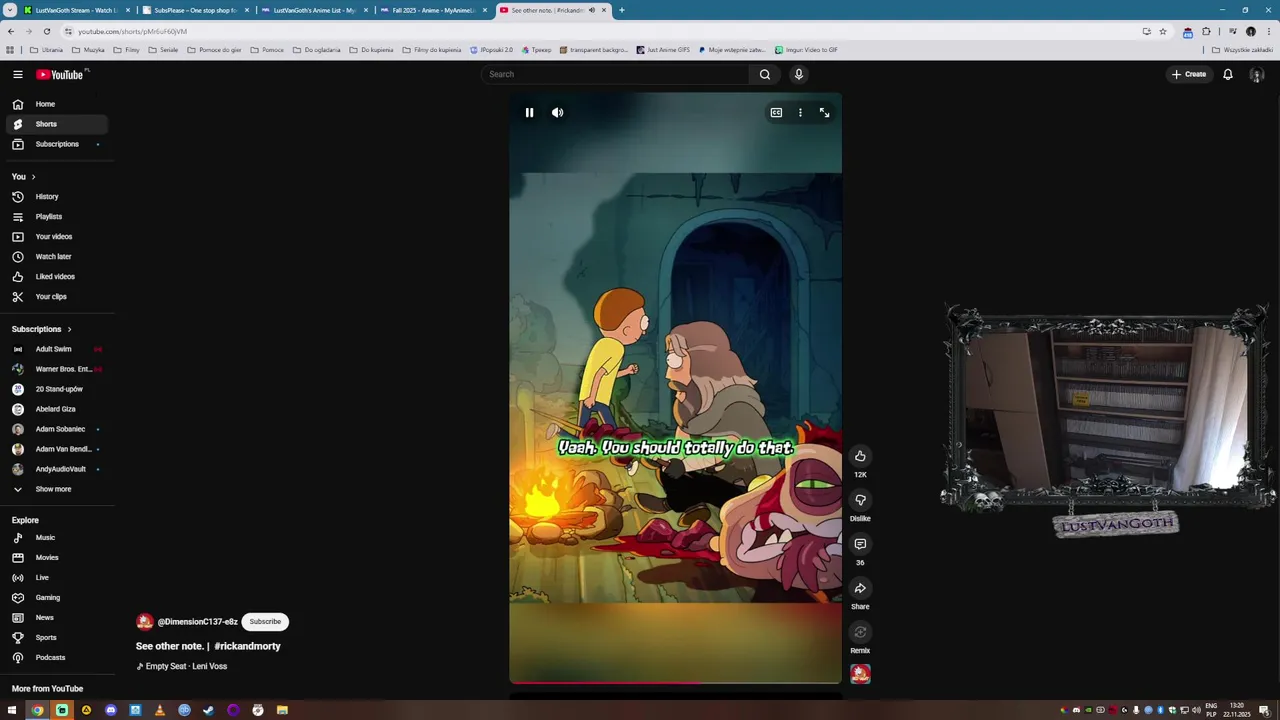1280x720 pixels.
Task: Open Warner Bros. Ent... channel
Action: pyautogui.click(x=57, y=369)
